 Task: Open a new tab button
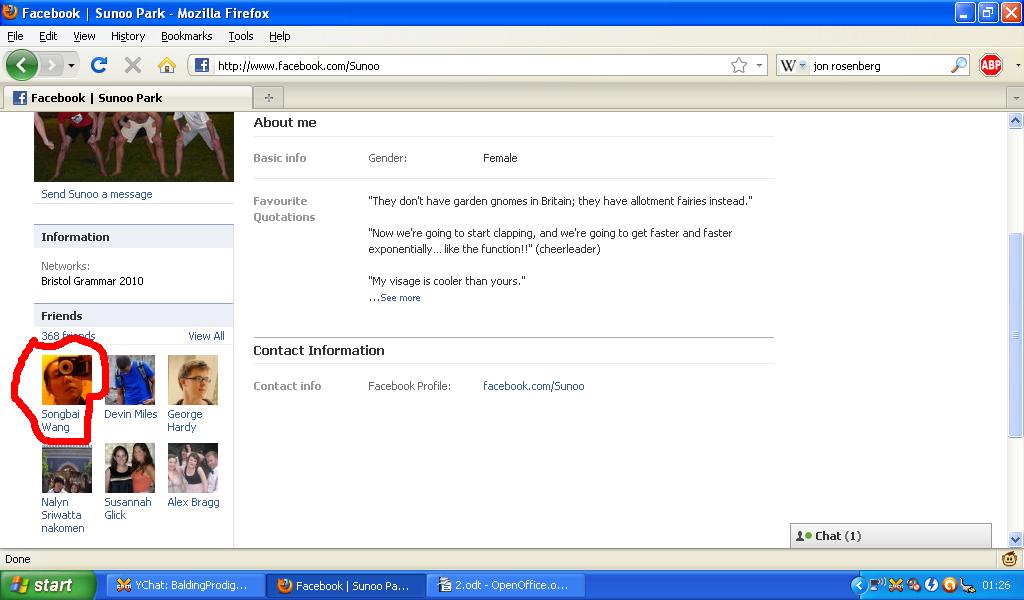pos(268,97)
